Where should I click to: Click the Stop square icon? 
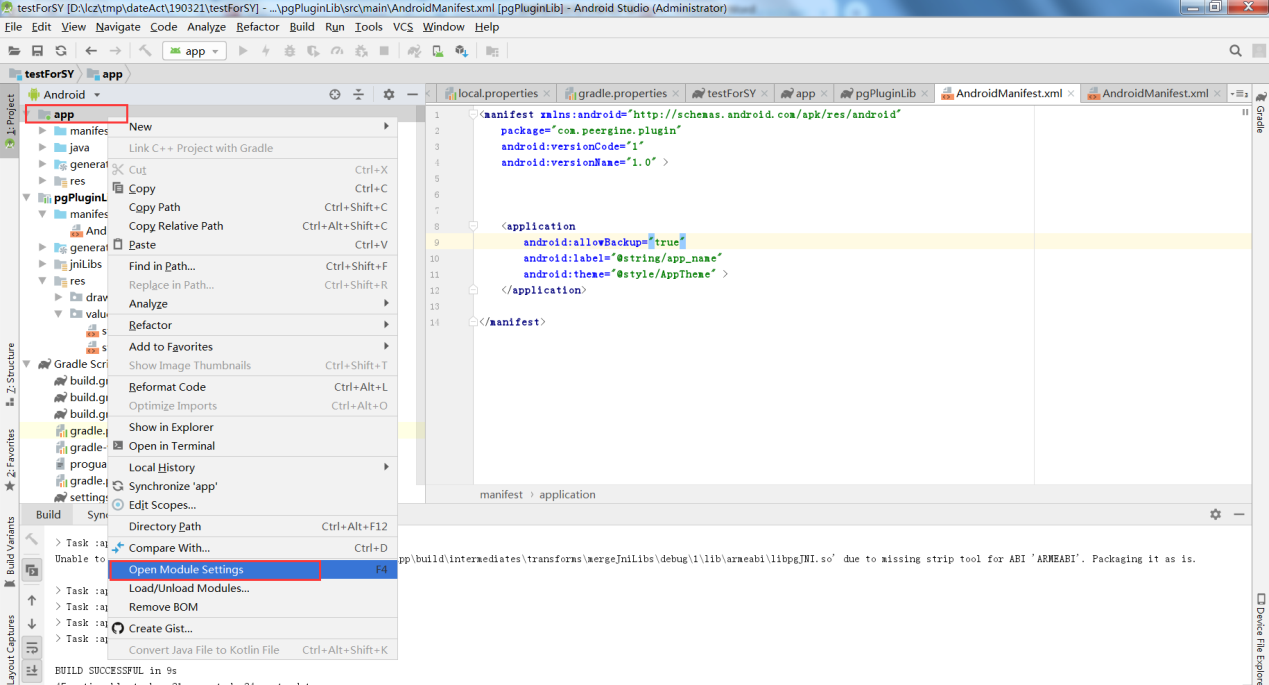(x=384, y=51)
